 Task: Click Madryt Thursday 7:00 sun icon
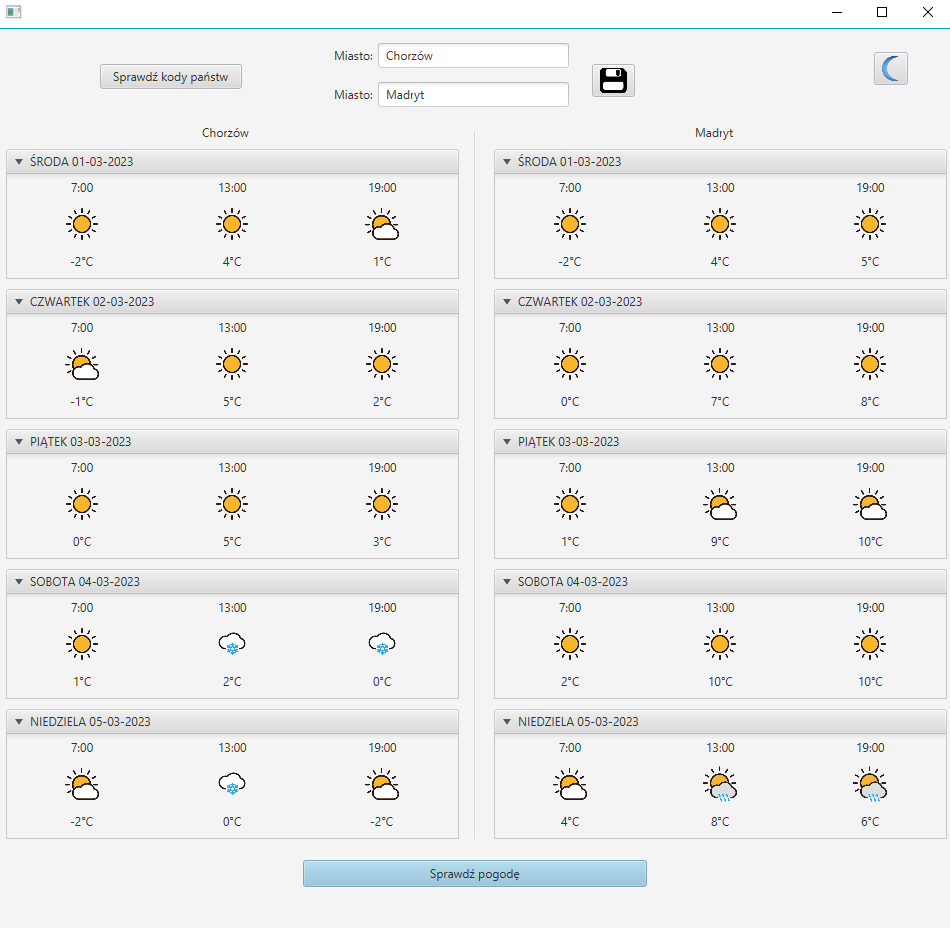[570, 364]
